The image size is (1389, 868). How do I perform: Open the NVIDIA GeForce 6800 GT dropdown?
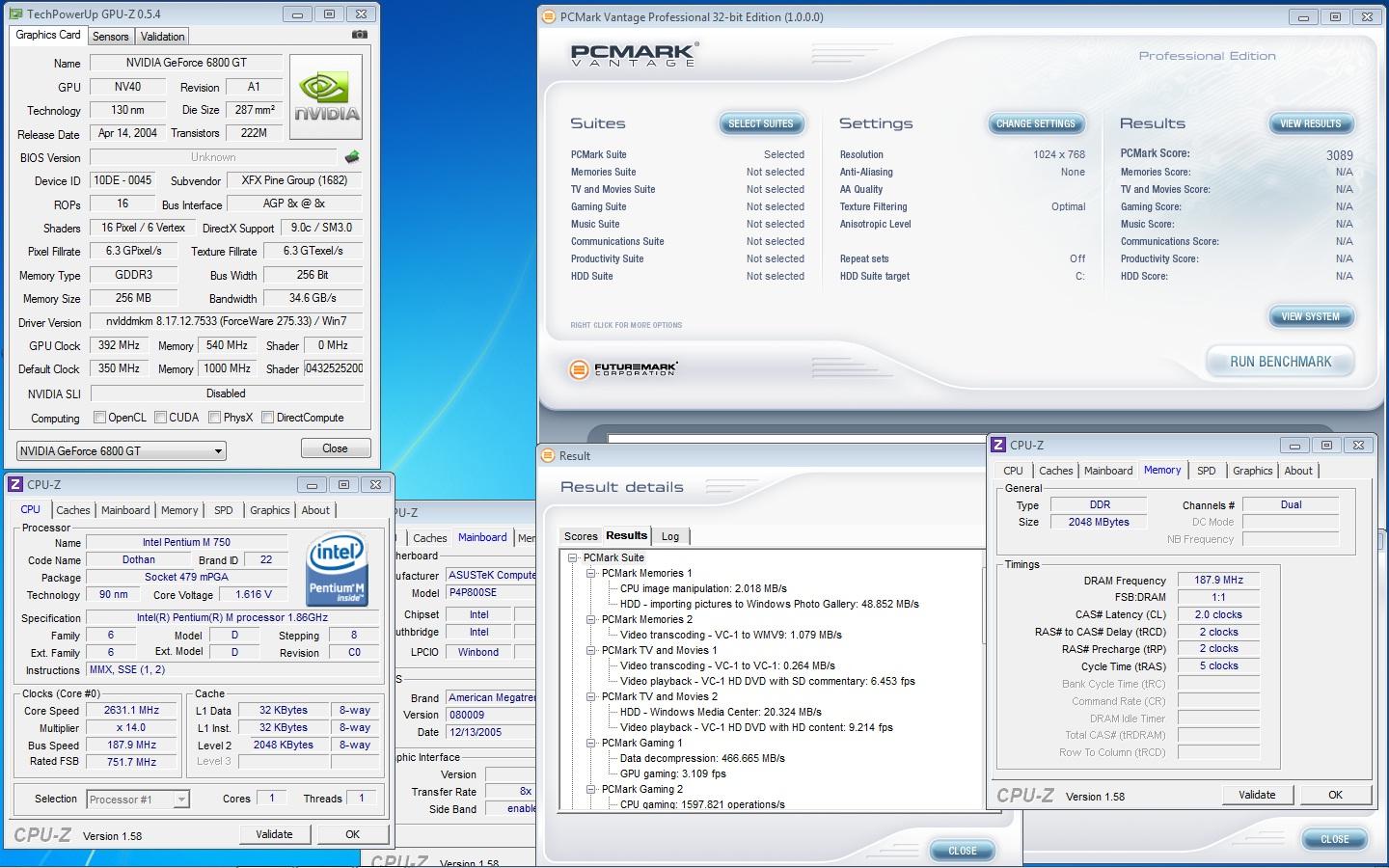pos(121,450)
